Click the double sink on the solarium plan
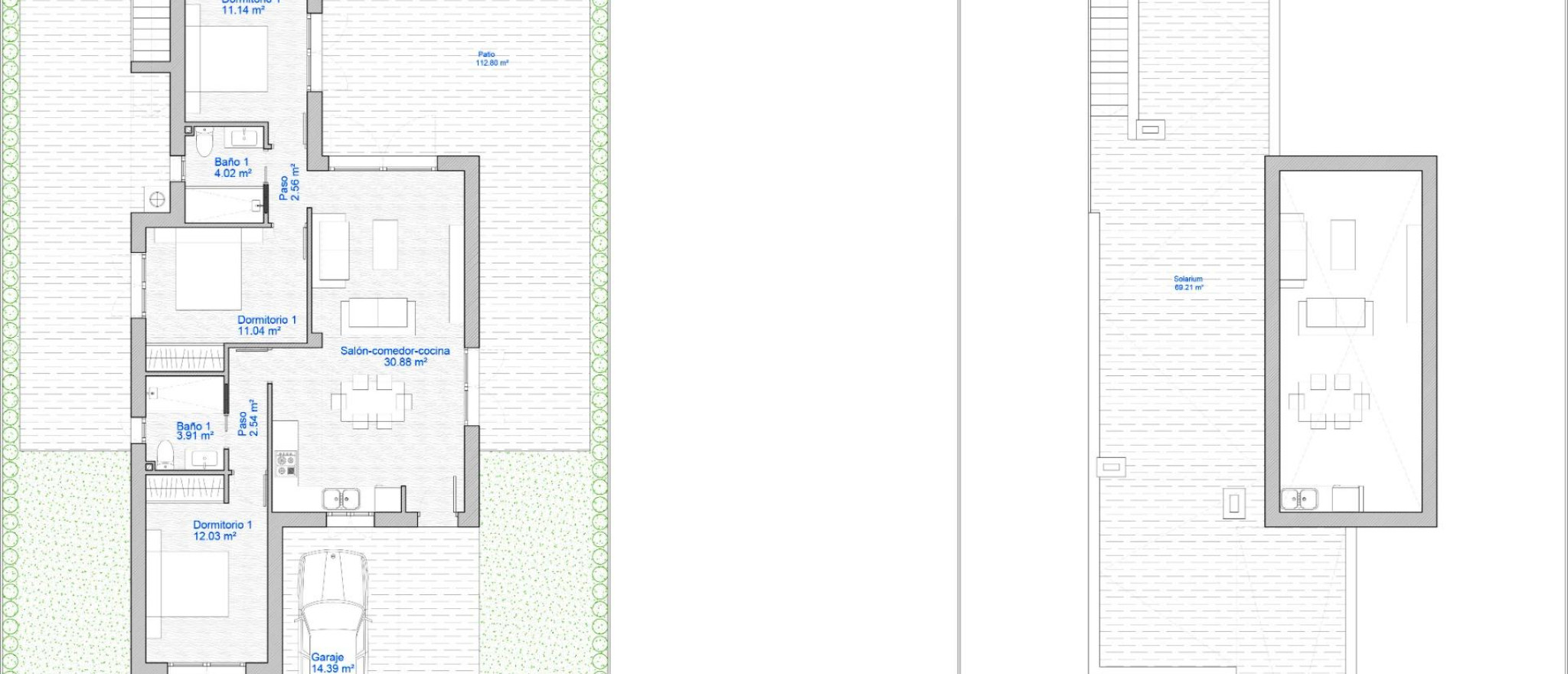This screenshot has height=674, width=1568. pyautogui.click(x=1299, y=499)
